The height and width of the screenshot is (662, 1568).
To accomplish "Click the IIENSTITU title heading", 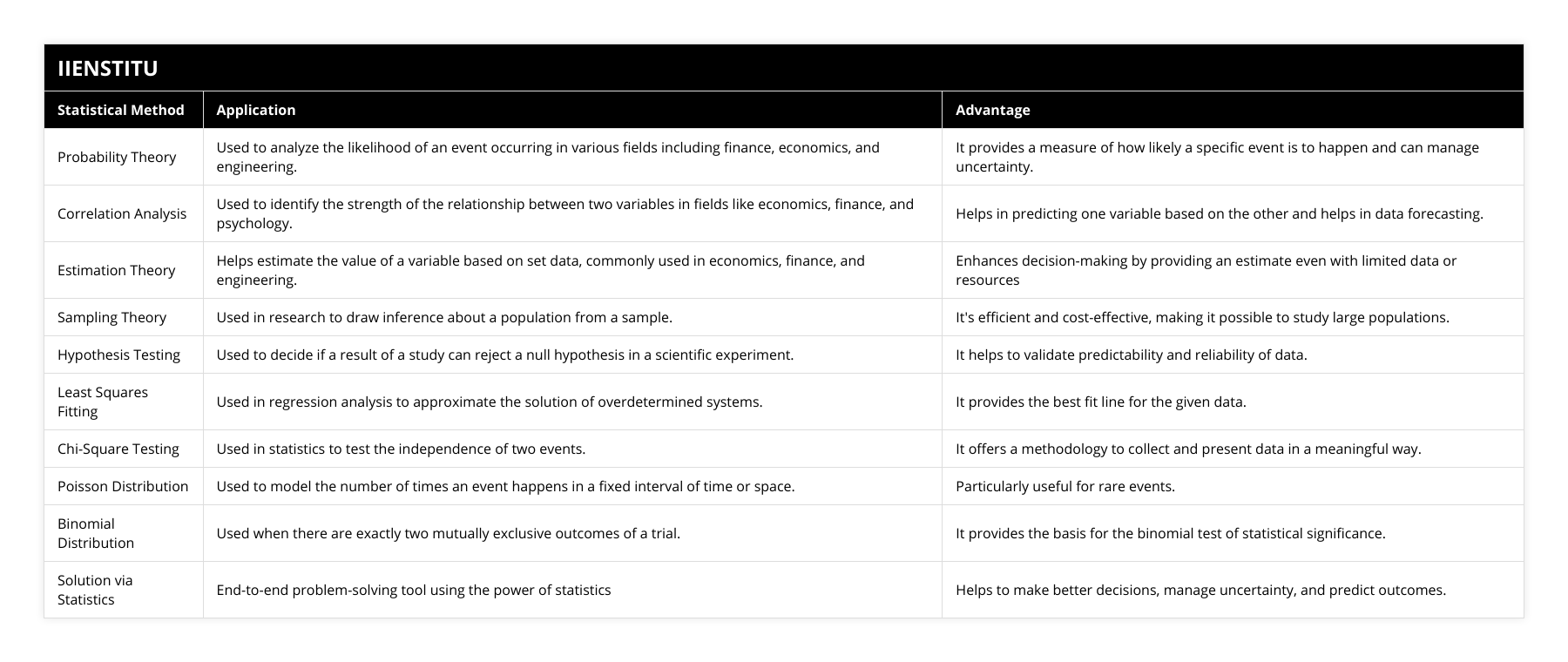I will [x=107, y=68].
